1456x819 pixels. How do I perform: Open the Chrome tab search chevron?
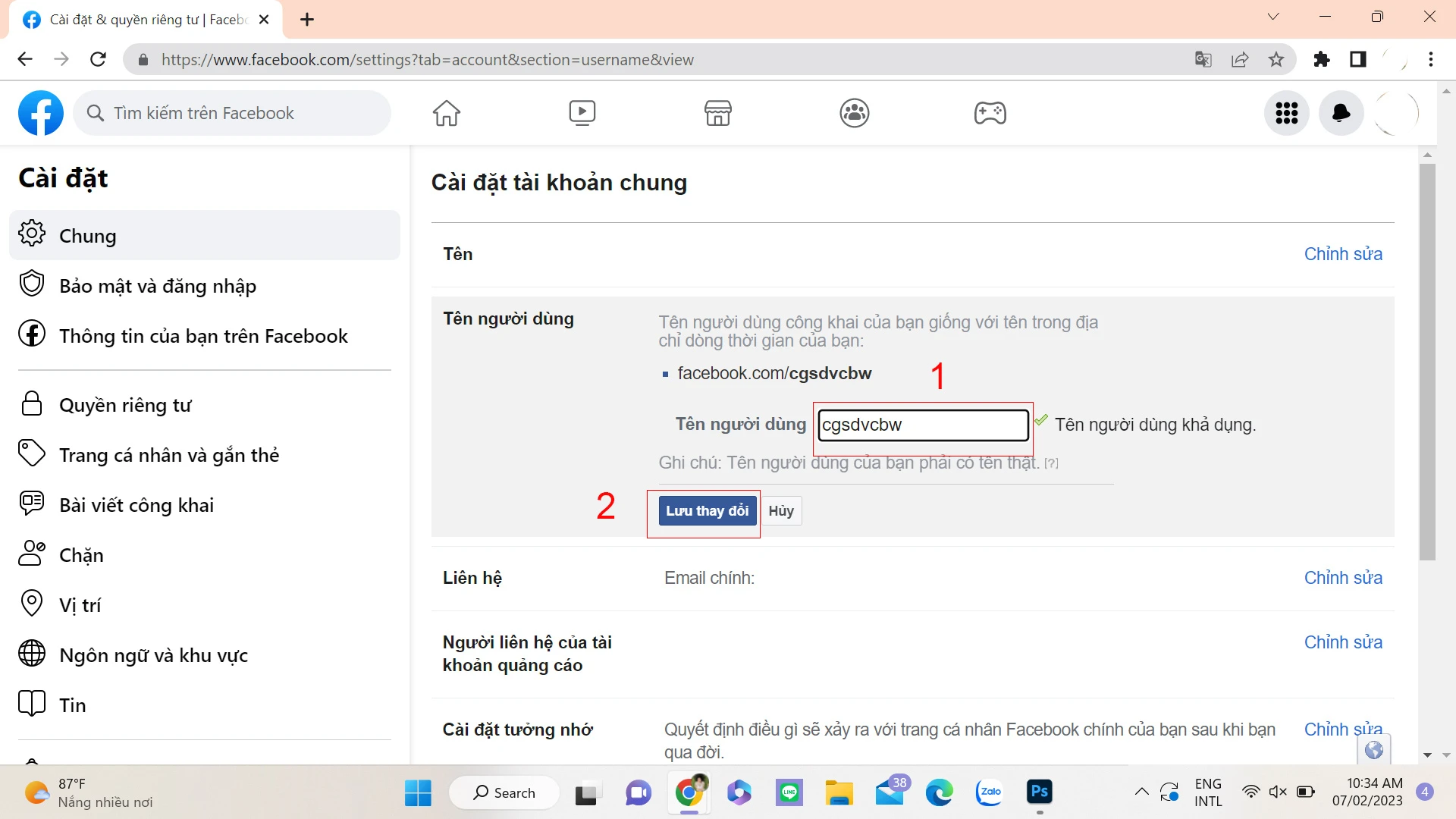coord(1273,17)
